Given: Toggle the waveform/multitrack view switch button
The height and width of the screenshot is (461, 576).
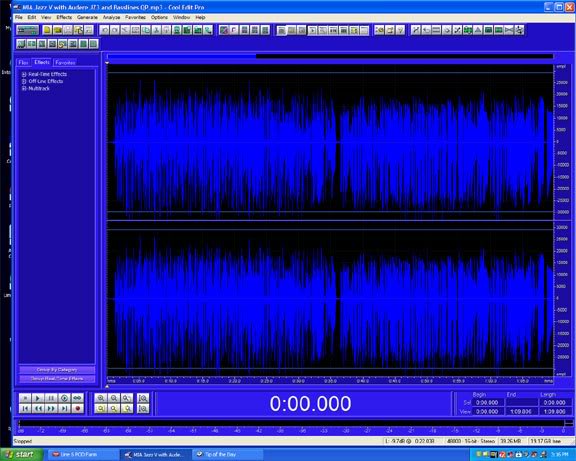Looking at the screenshot, I should (27, 30).
